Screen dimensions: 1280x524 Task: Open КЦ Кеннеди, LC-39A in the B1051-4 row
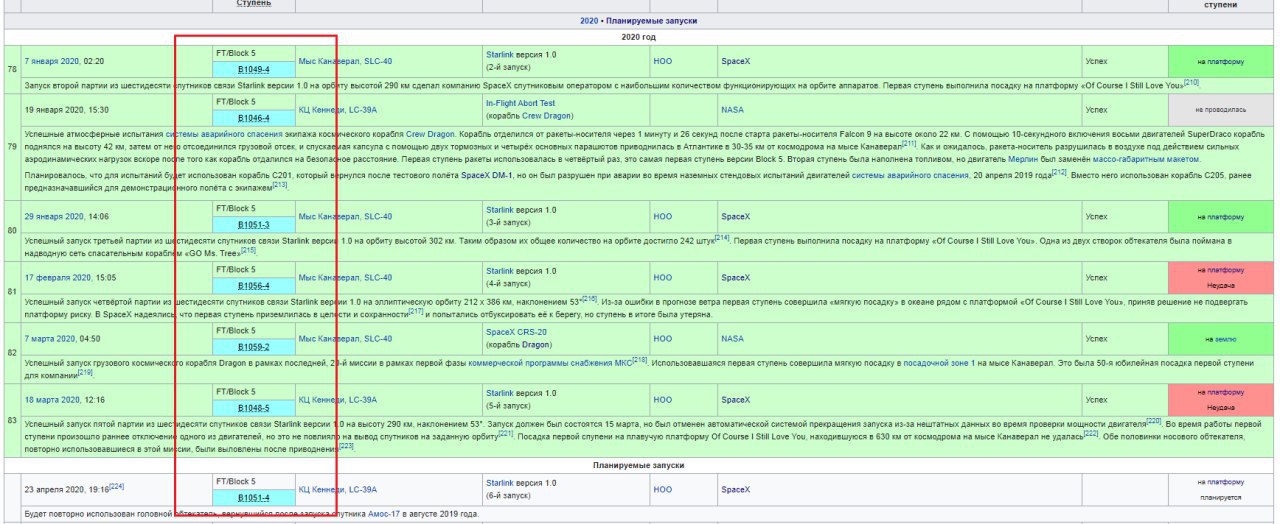[337, 489]
